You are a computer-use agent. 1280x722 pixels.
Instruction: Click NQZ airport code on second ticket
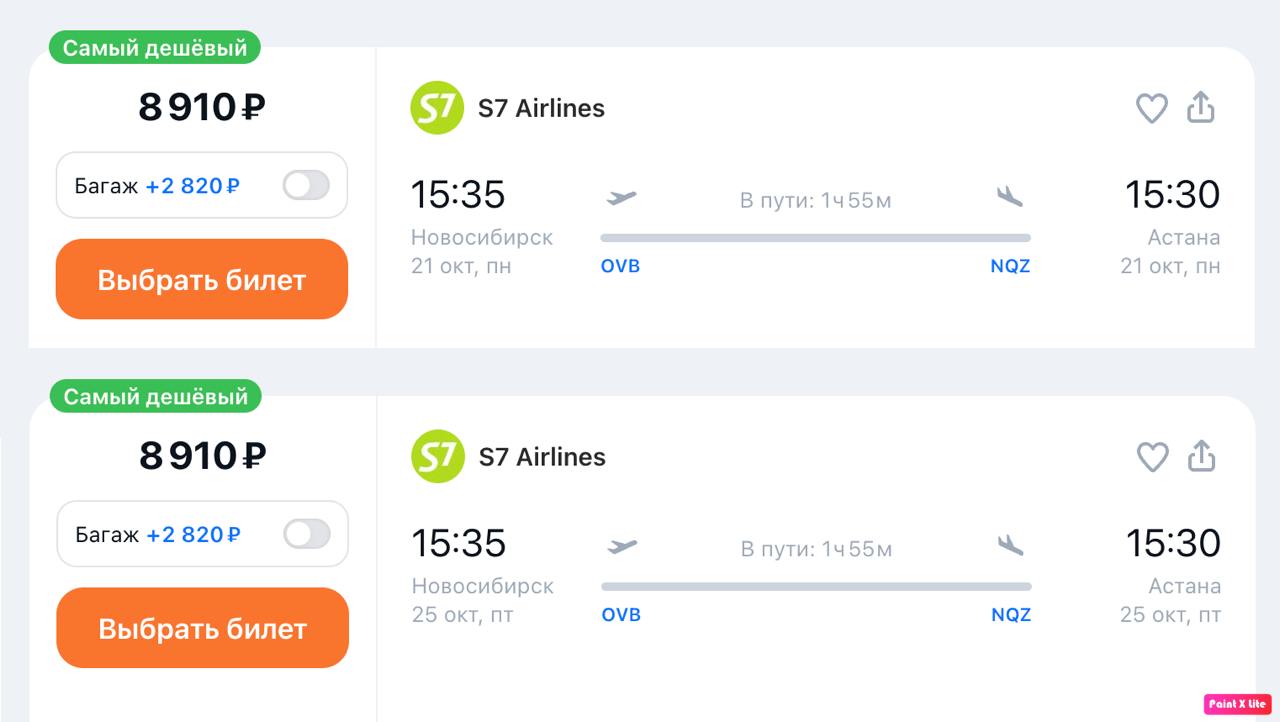(x=1011, y=615)
